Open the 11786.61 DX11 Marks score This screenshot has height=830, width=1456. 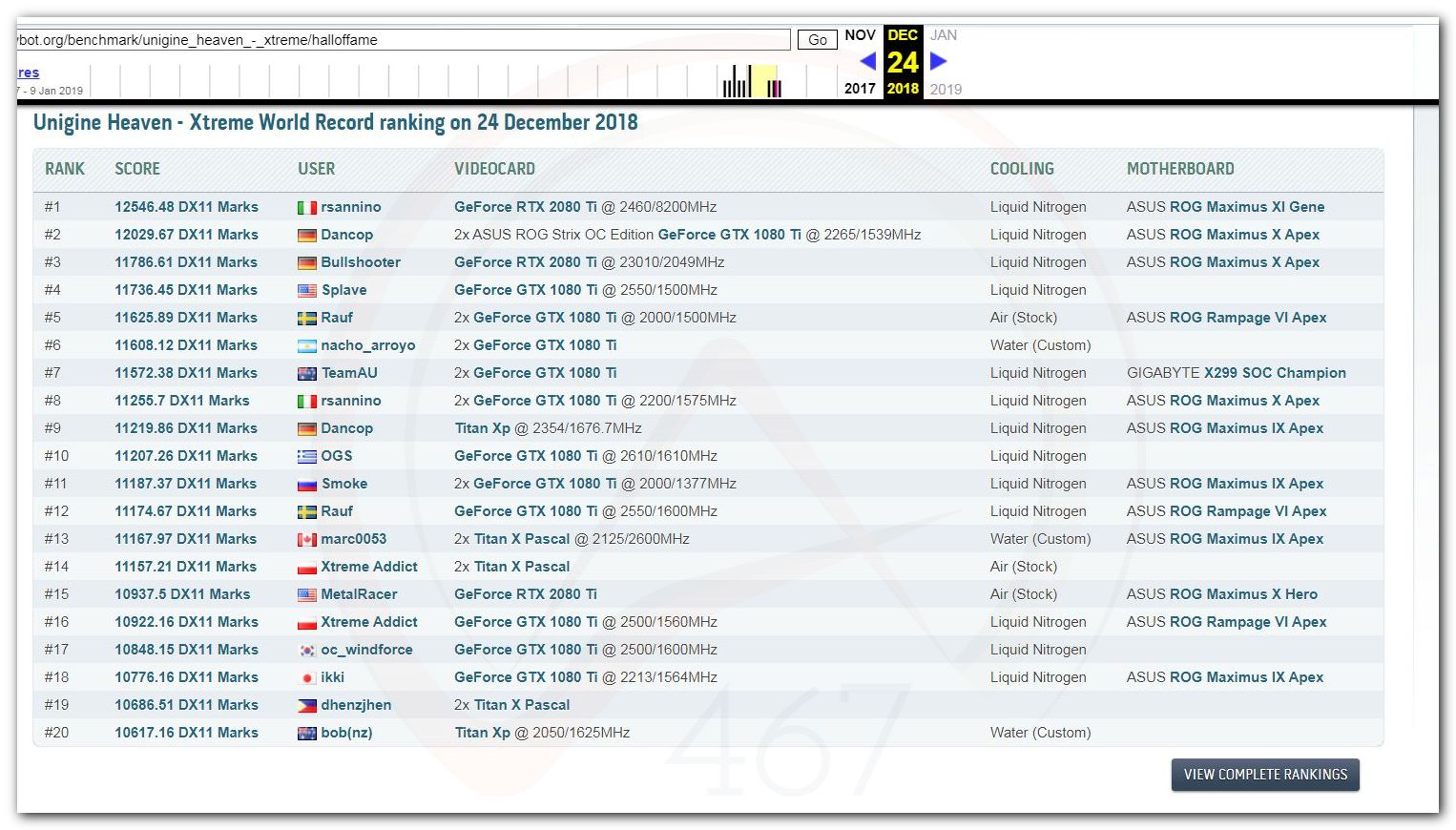pyautogui.click(x=186, y=262)
